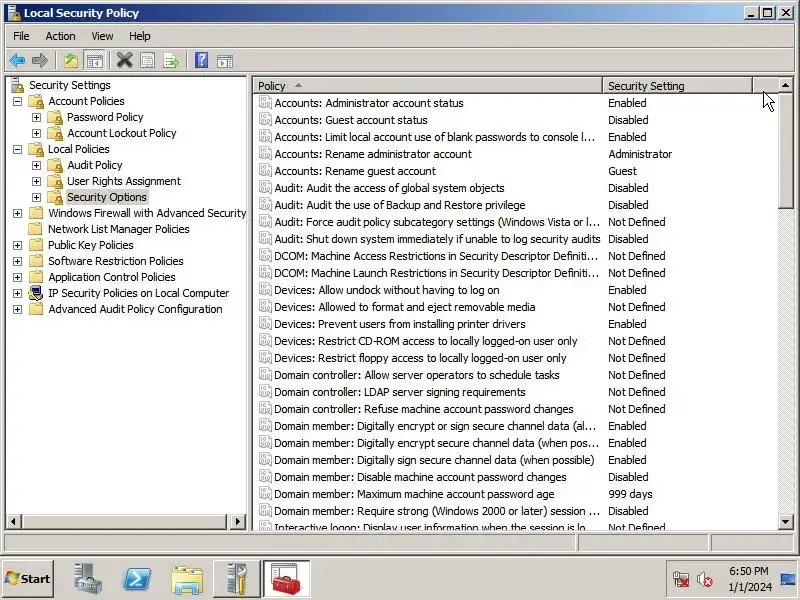
Task: Expand the Public Key Policies node
Action: pyautogui.click(x=17, y=245)
